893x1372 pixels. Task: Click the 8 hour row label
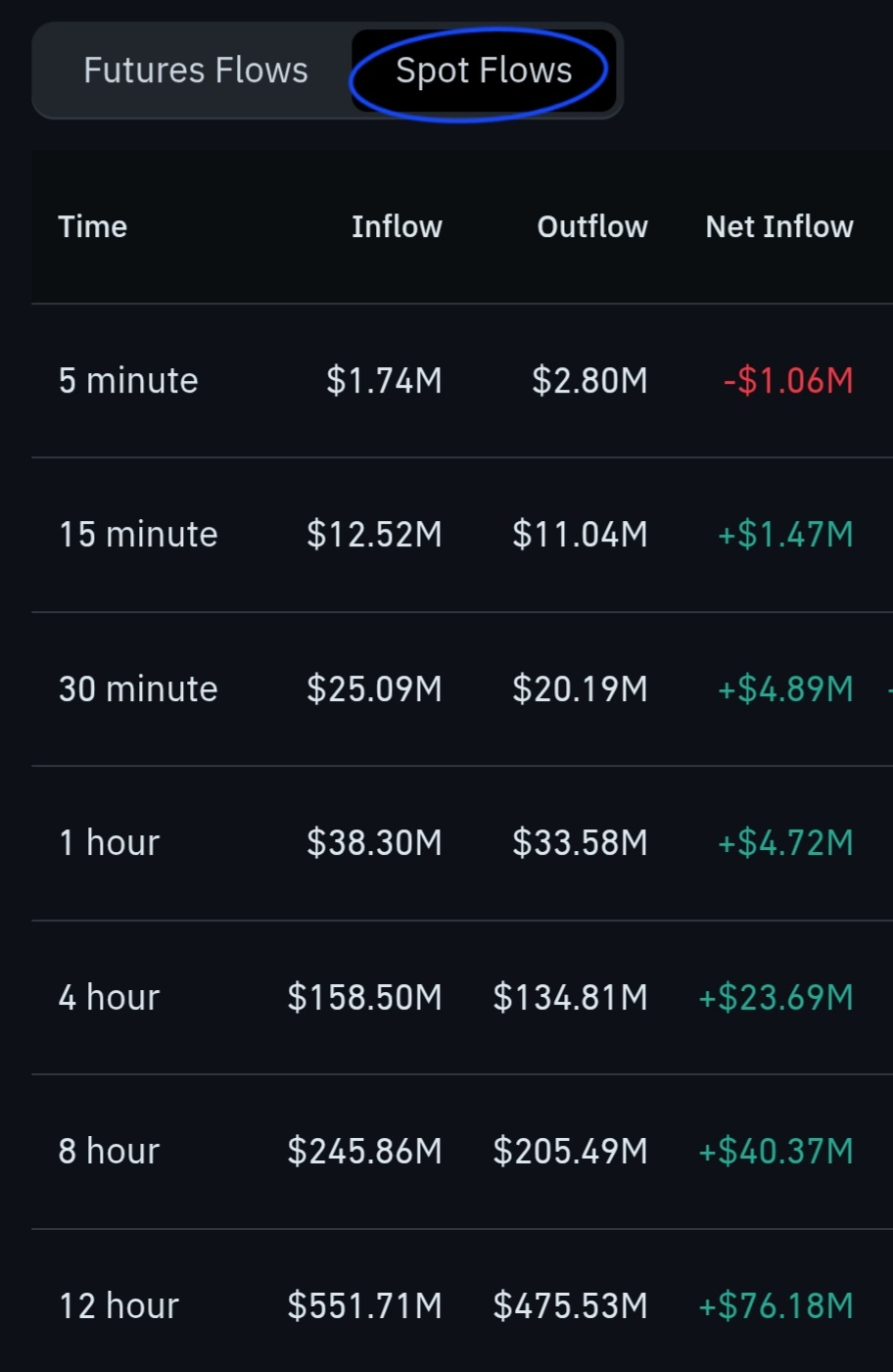(x=109, y=1151)
